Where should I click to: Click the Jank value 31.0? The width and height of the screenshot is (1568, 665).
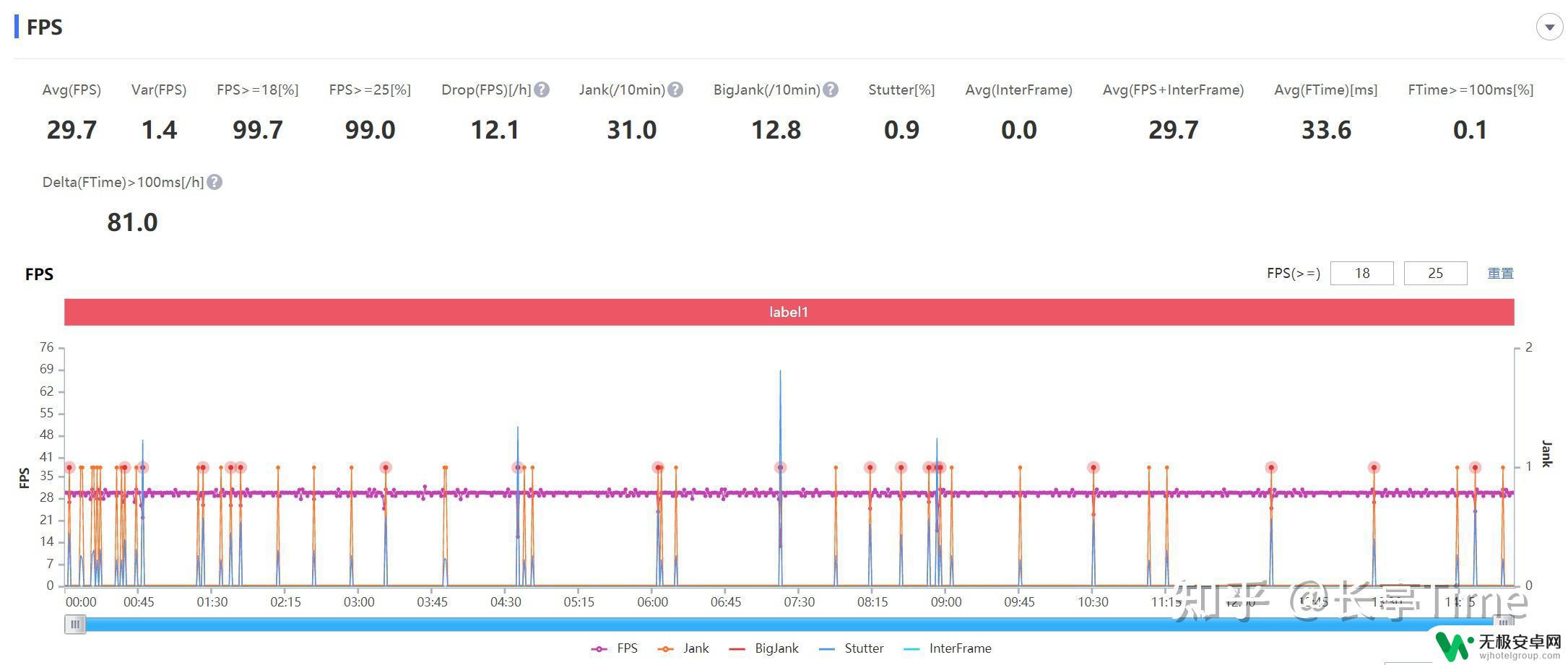click(631, 130)
